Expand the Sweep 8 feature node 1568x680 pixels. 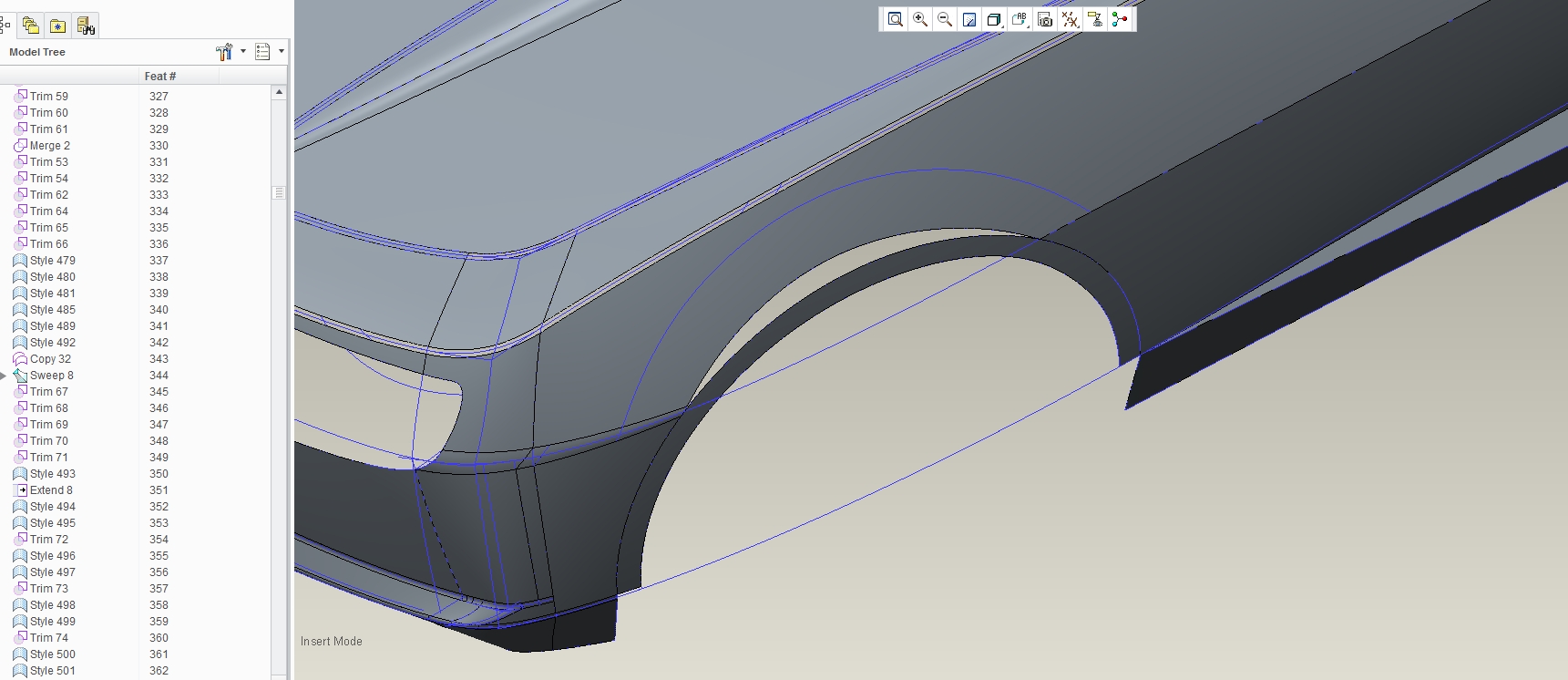pos(4,376)
